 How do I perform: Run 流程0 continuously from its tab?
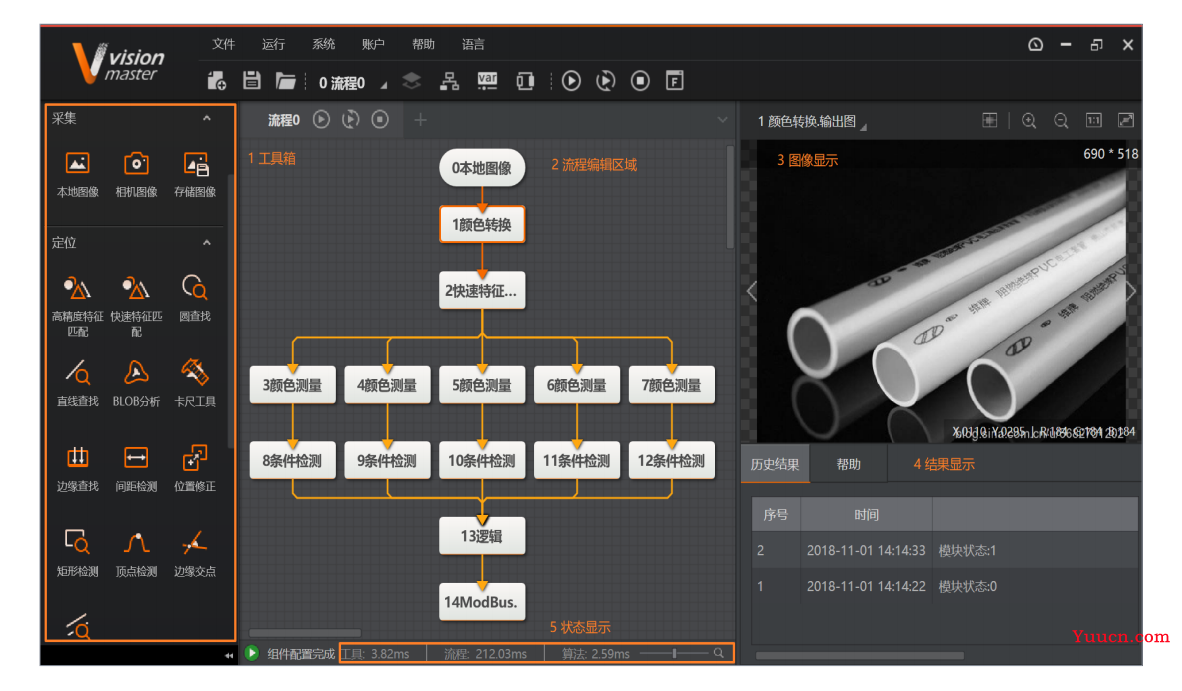351,119
